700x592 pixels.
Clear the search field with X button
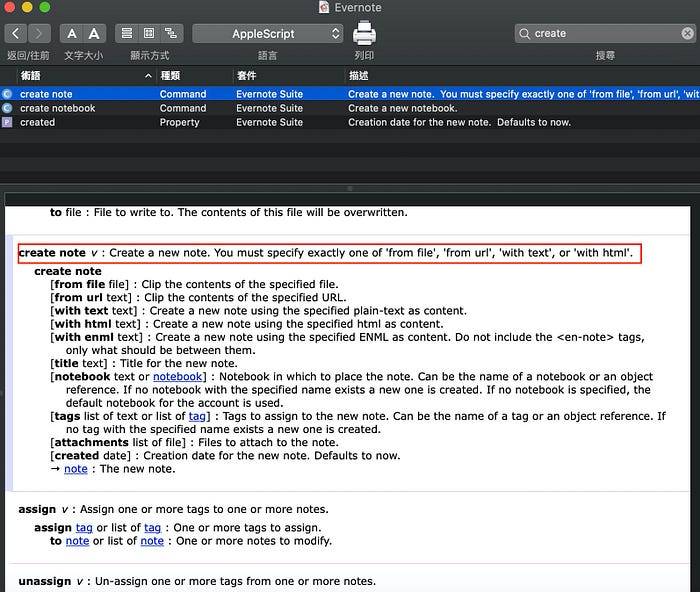coord(688,33)
